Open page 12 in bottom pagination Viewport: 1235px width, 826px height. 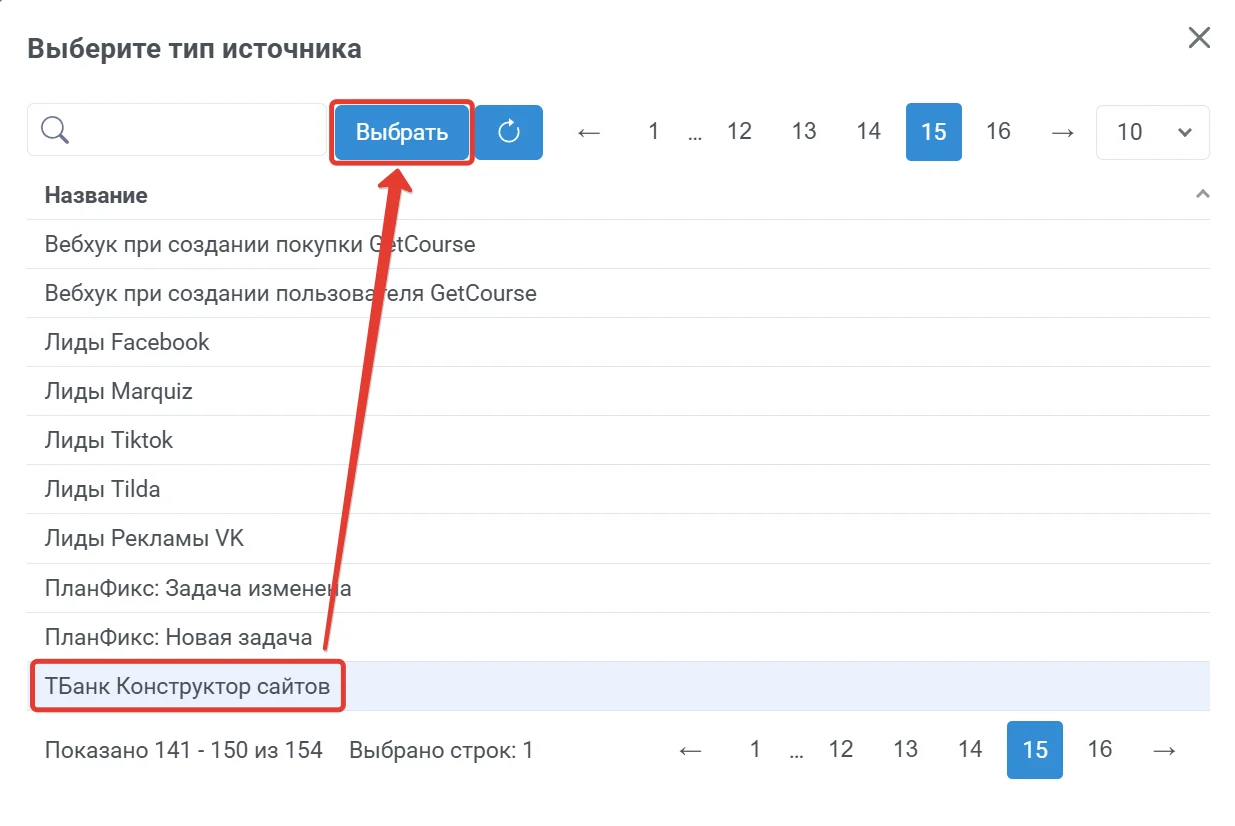coord(841,749)
